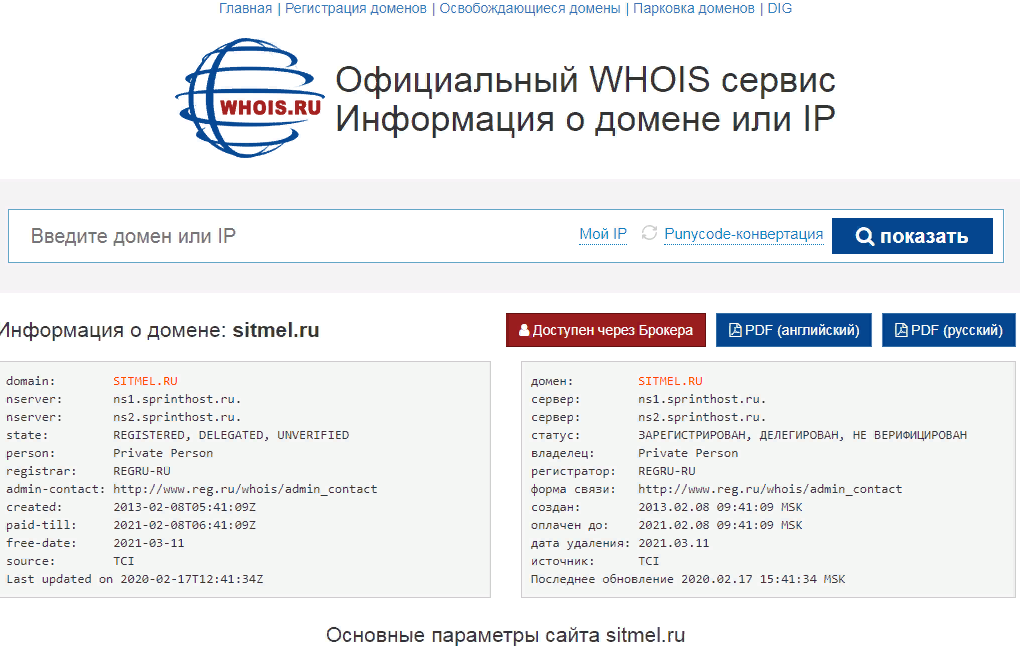Click ns2.sprinthost.ru. in second сервер: row
1020x649 pixels.
click(702, 417)
